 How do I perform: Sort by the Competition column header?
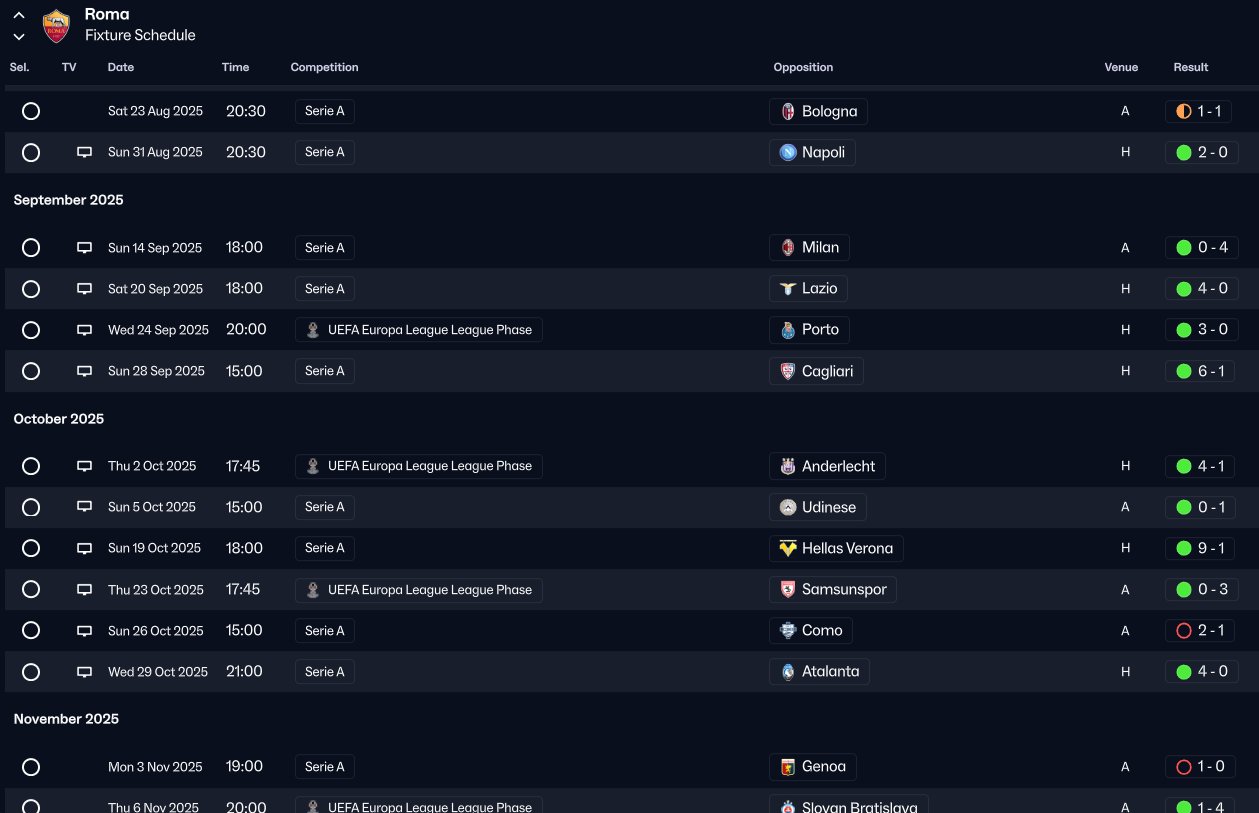pos(324,67)
